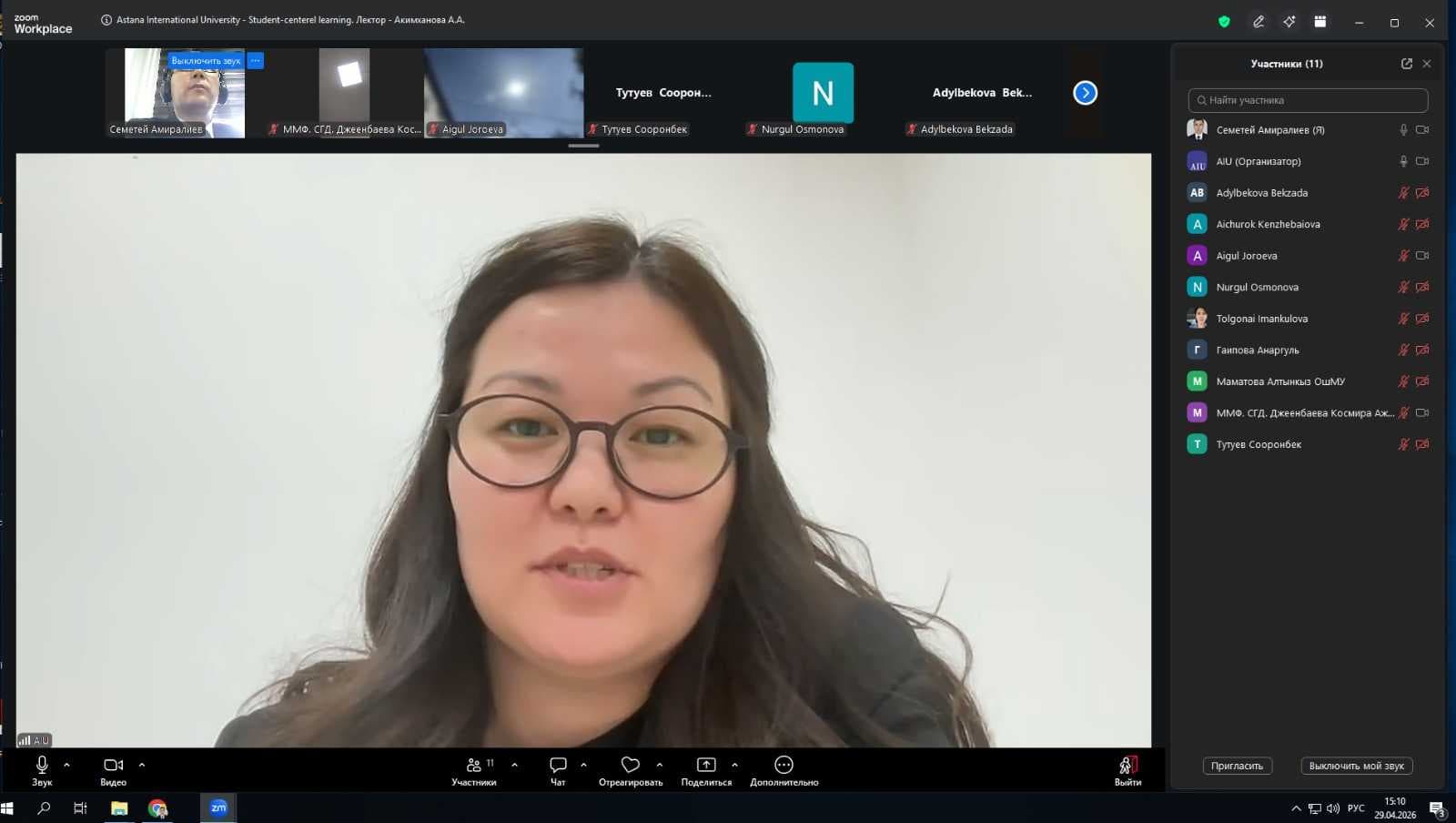Viewport: 1456px width, 823px height.
Task: Expand the chevron next to Участники
Action: click(x=515, y=765)
